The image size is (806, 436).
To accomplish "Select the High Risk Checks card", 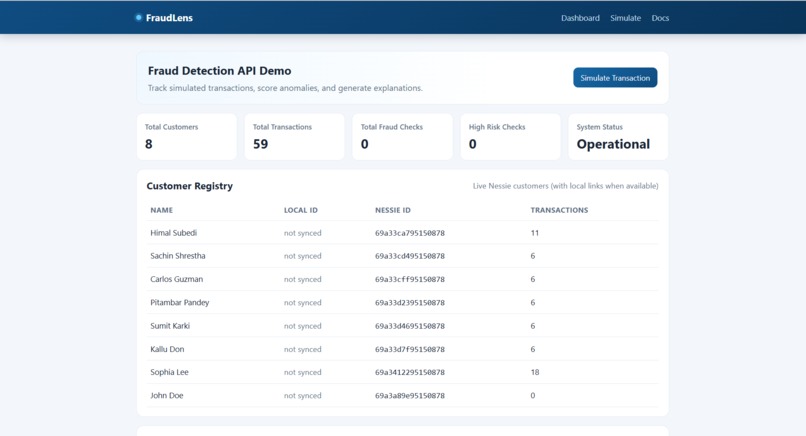I will point(510,137).
